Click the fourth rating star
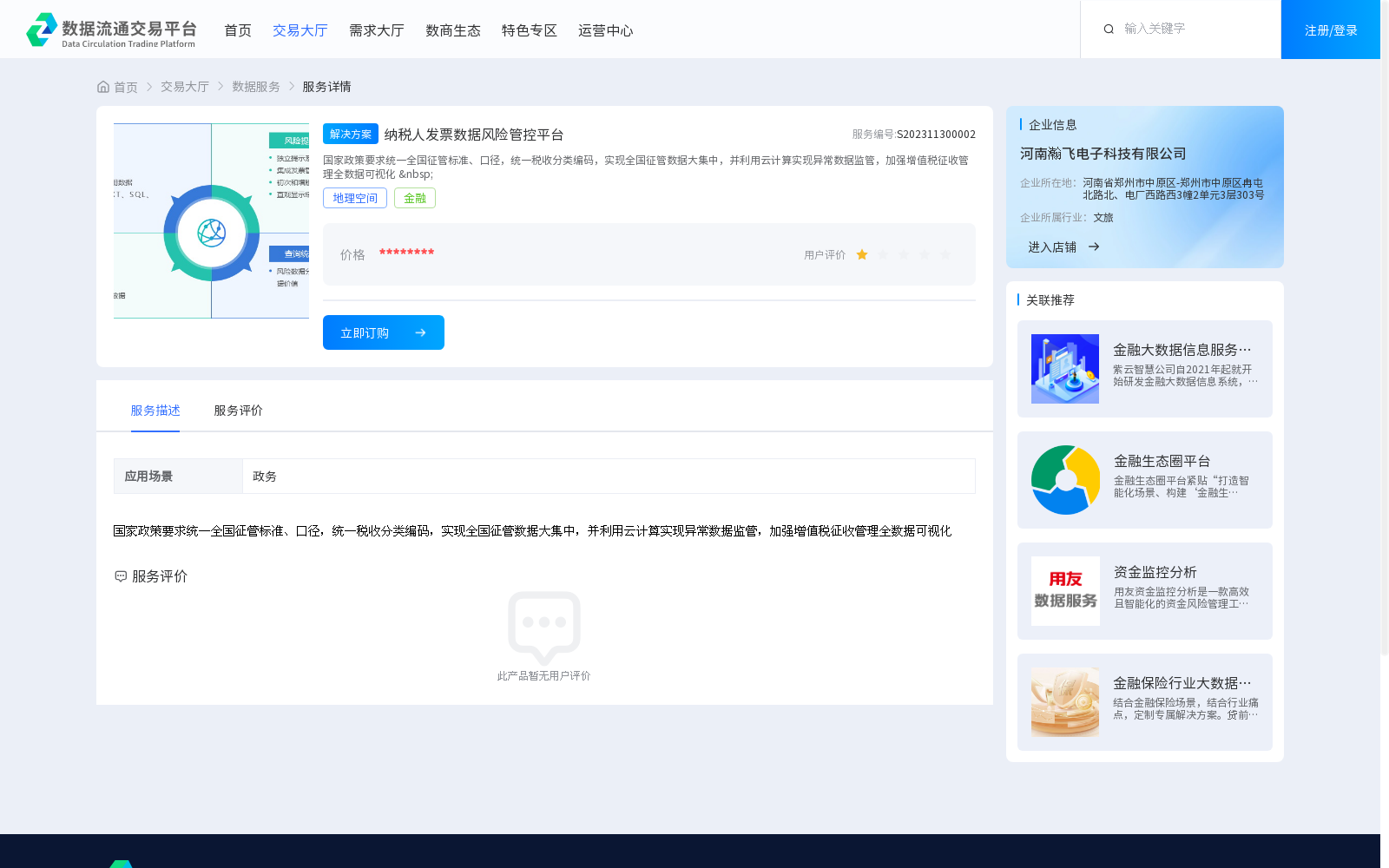 (925, 254)
